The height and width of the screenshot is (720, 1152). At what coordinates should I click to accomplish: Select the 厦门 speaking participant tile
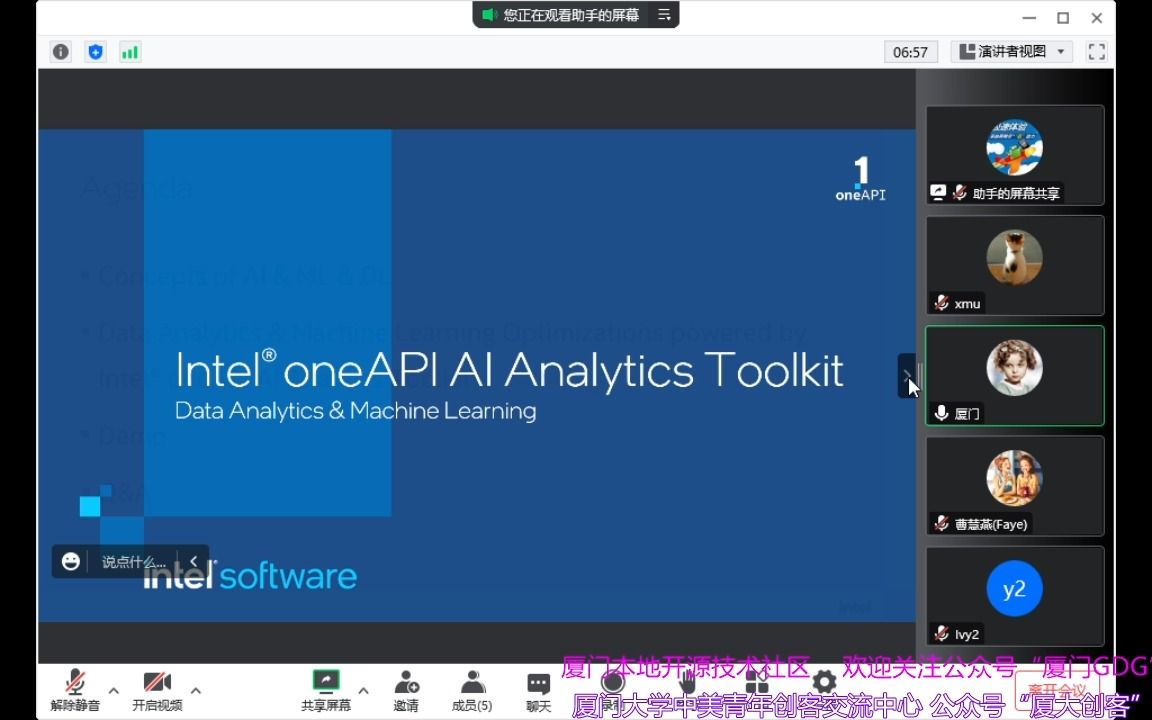pos(1015,375)
